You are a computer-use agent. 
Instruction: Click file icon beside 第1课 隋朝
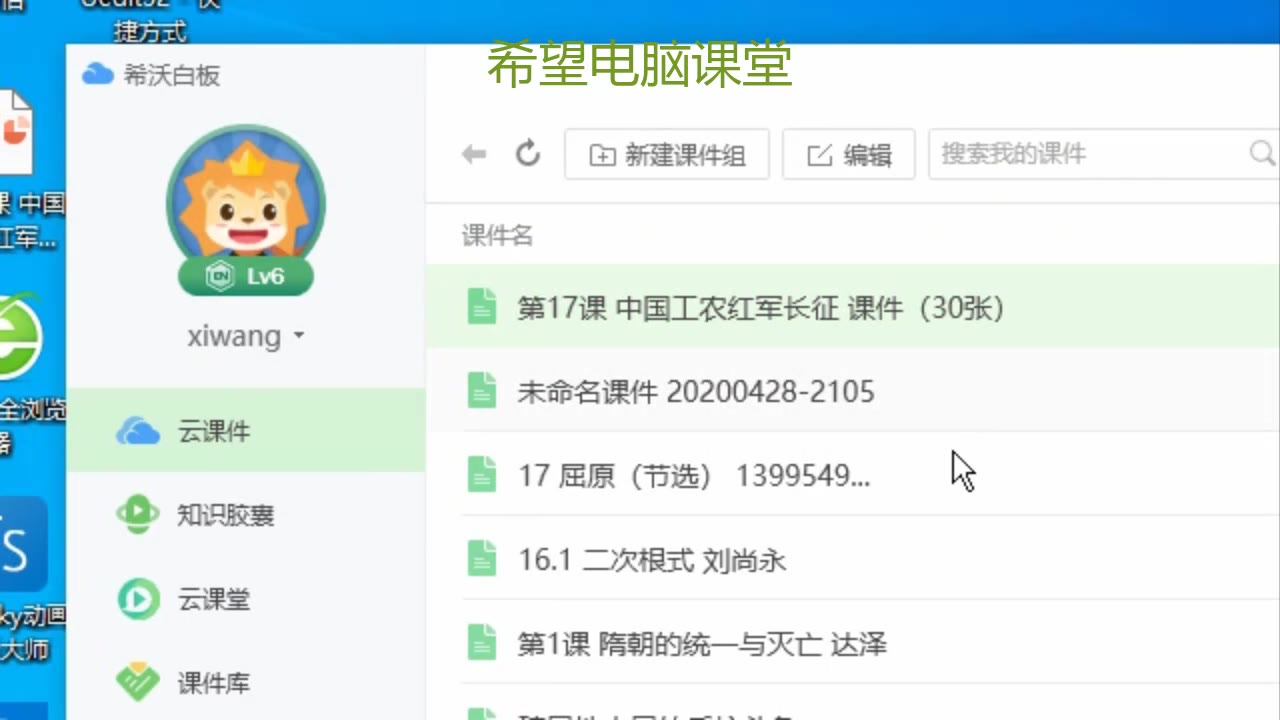point(482,643)
